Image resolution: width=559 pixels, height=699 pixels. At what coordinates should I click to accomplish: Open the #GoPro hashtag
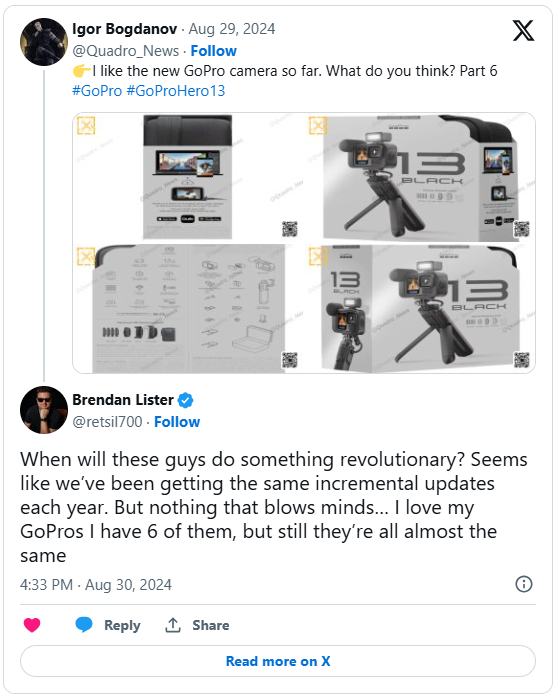97,90
